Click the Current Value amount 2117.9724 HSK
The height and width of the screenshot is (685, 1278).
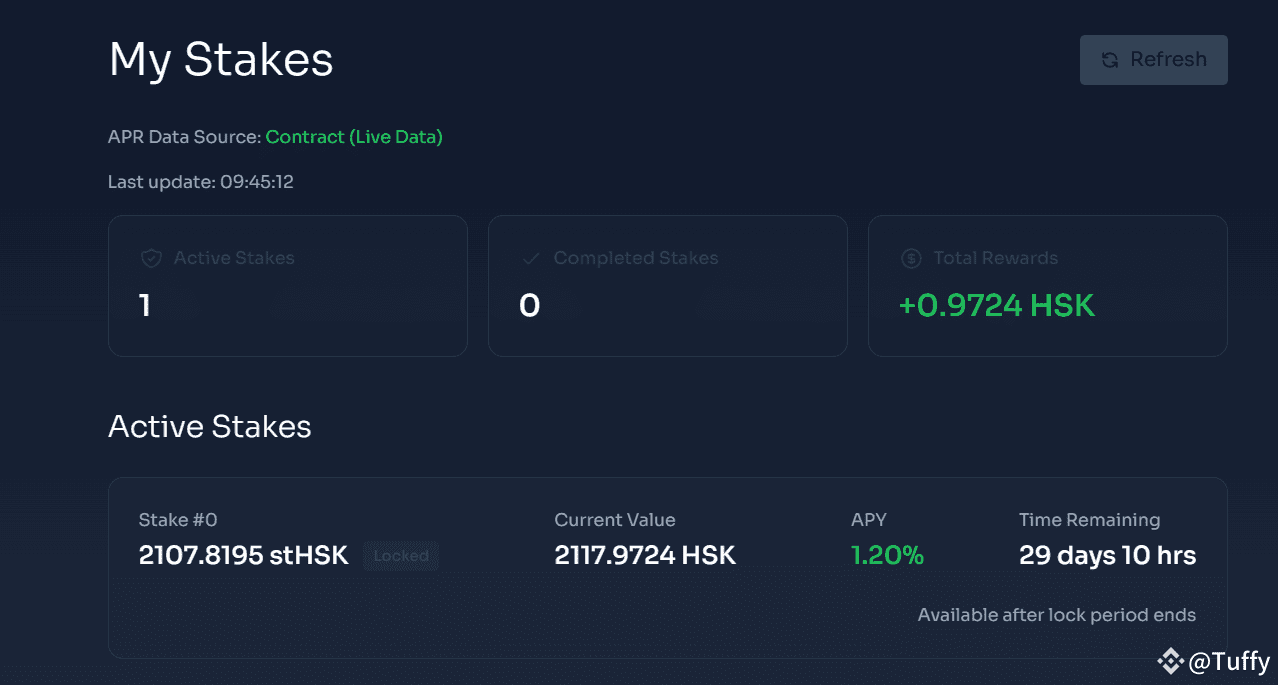(645, 555)
